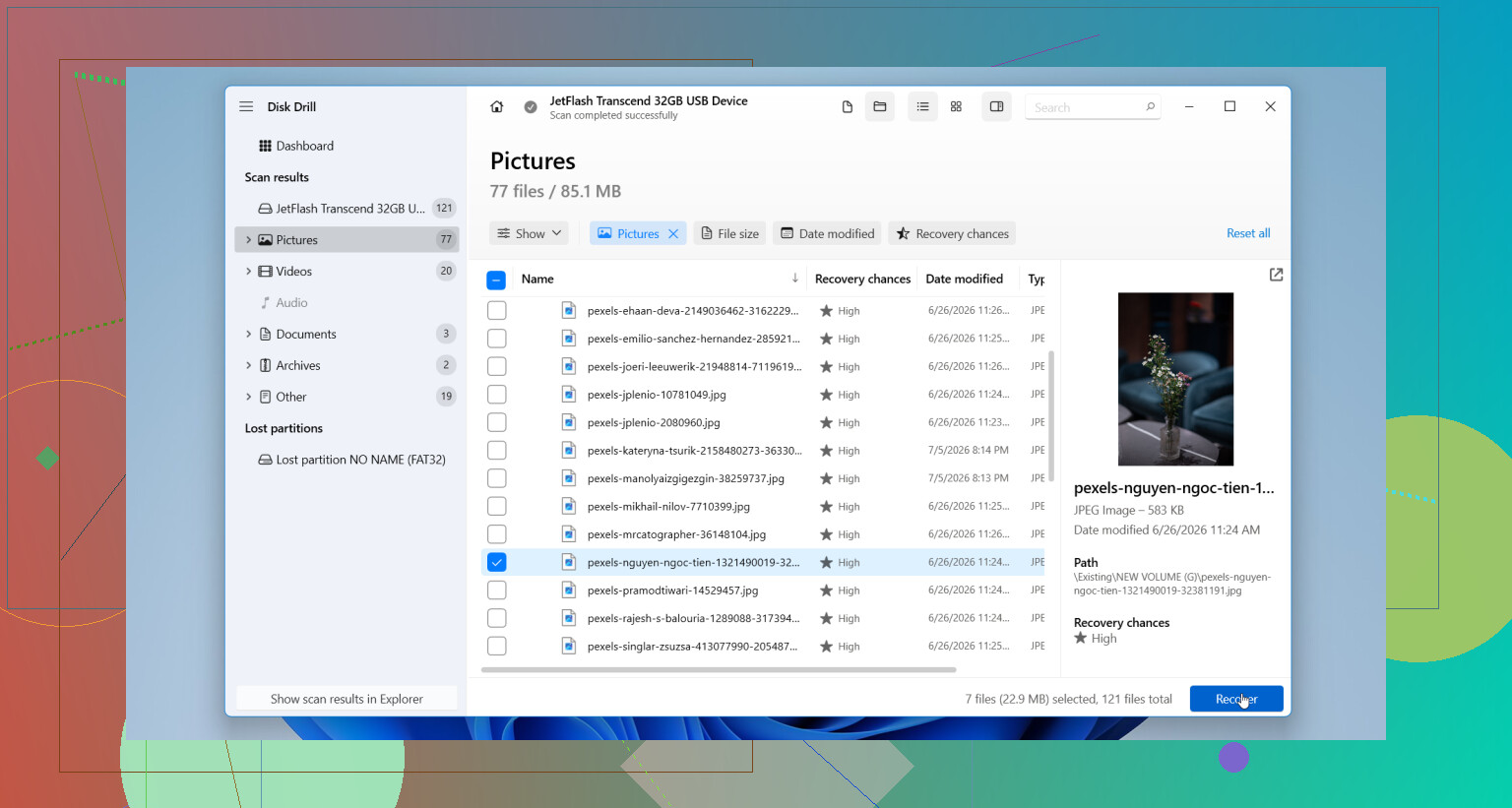This screenshot has width=1512, height=808.
Task: Click Reset all filters link
Action: coord(1248,233)
